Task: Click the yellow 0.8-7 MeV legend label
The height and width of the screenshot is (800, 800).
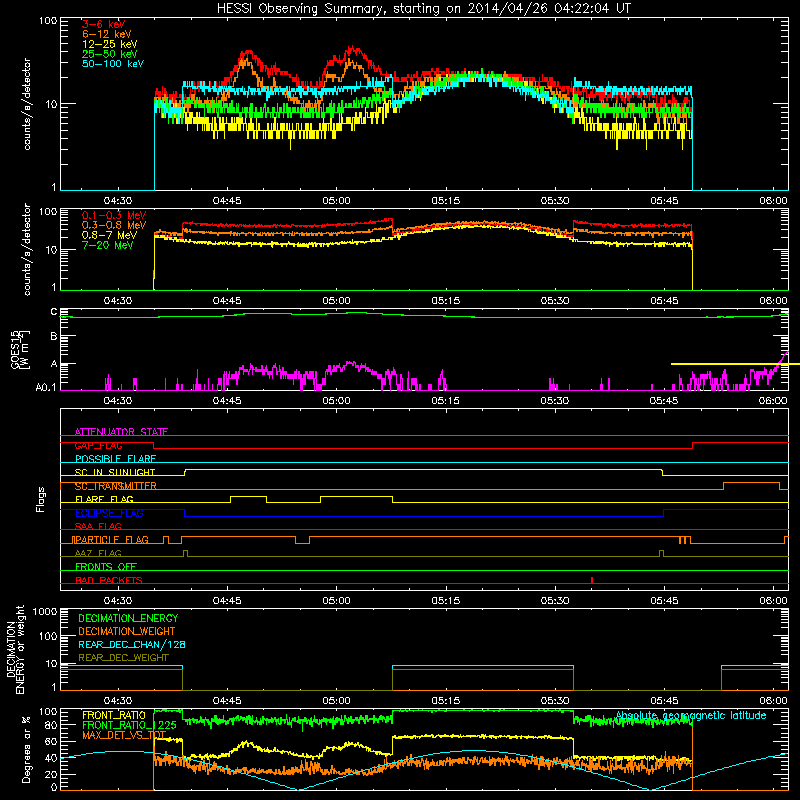Action: point(109,235)
